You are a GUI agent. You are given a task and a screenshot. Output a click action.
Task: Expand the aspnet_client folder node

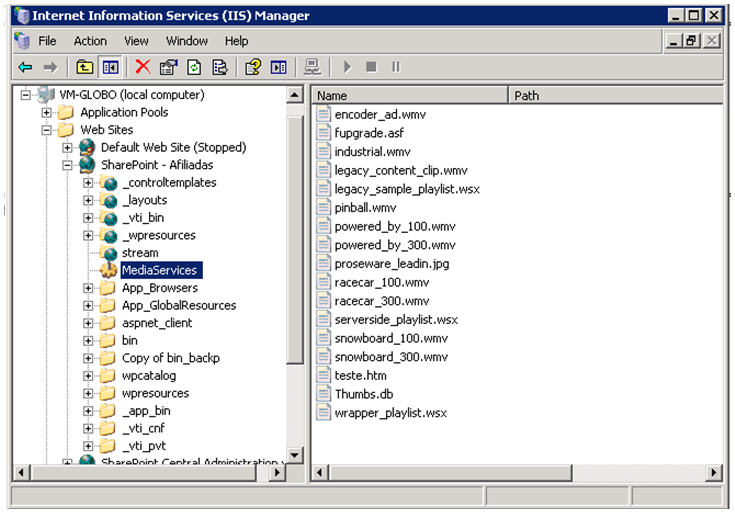tap(88, 323)
